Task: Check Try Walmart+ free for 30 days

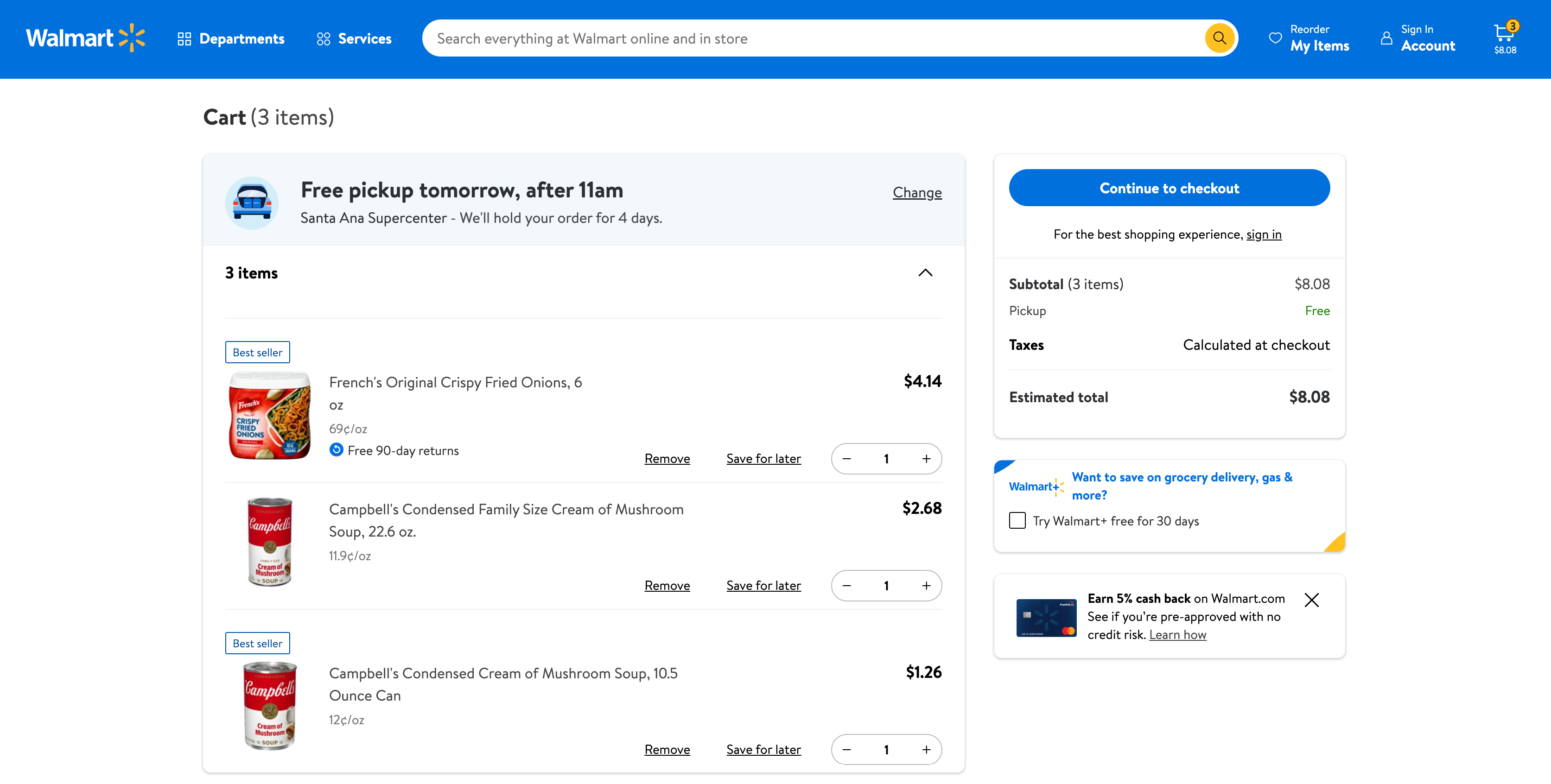Action: (1017, 520)
